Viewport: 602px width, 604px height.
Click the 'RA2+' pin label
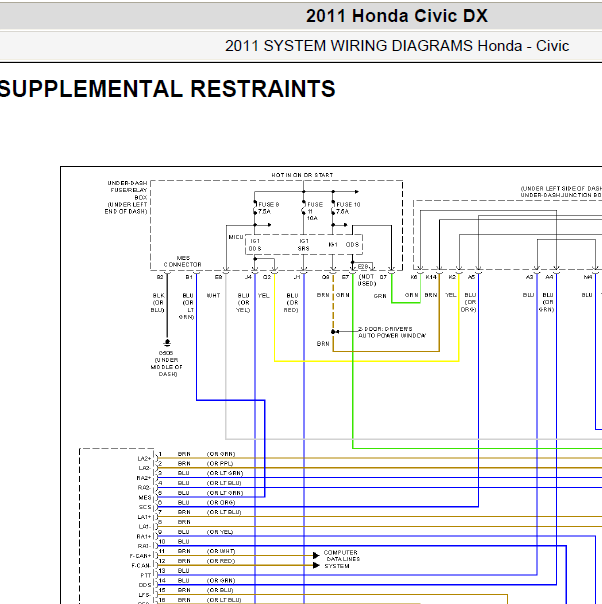144,478
